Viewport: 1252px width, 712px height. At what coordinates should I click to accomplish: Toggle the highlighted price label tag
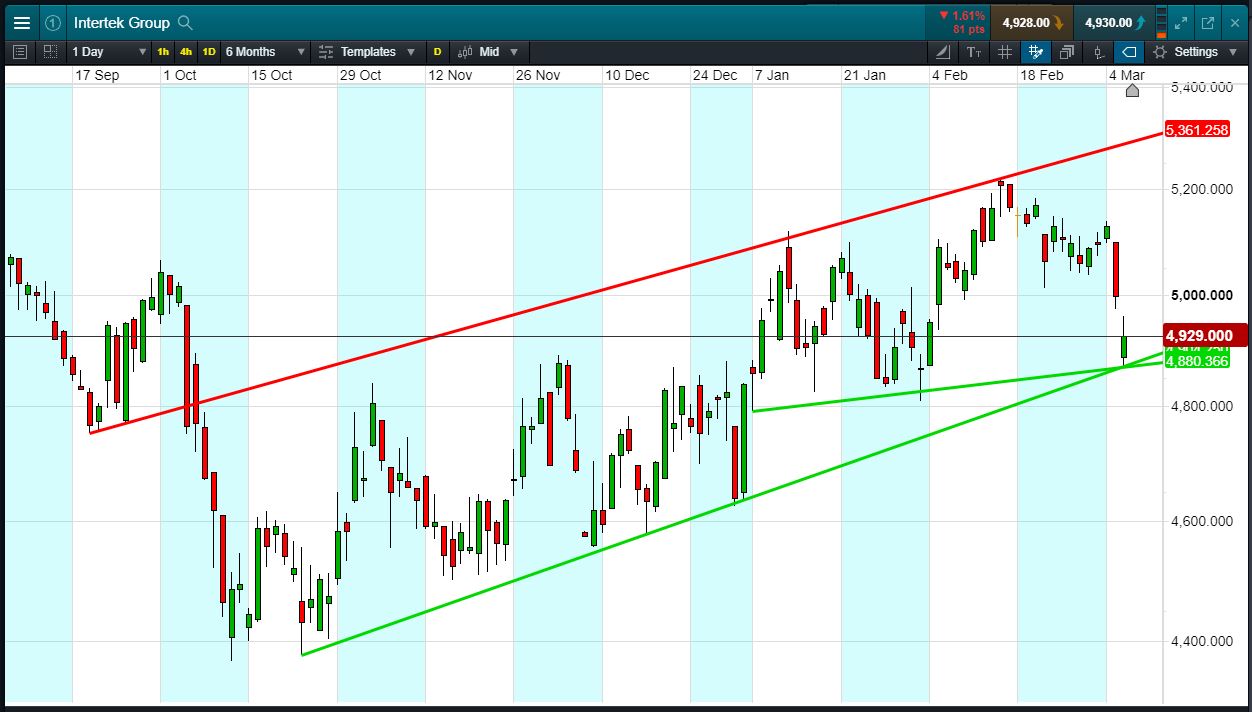[1129, 52]
